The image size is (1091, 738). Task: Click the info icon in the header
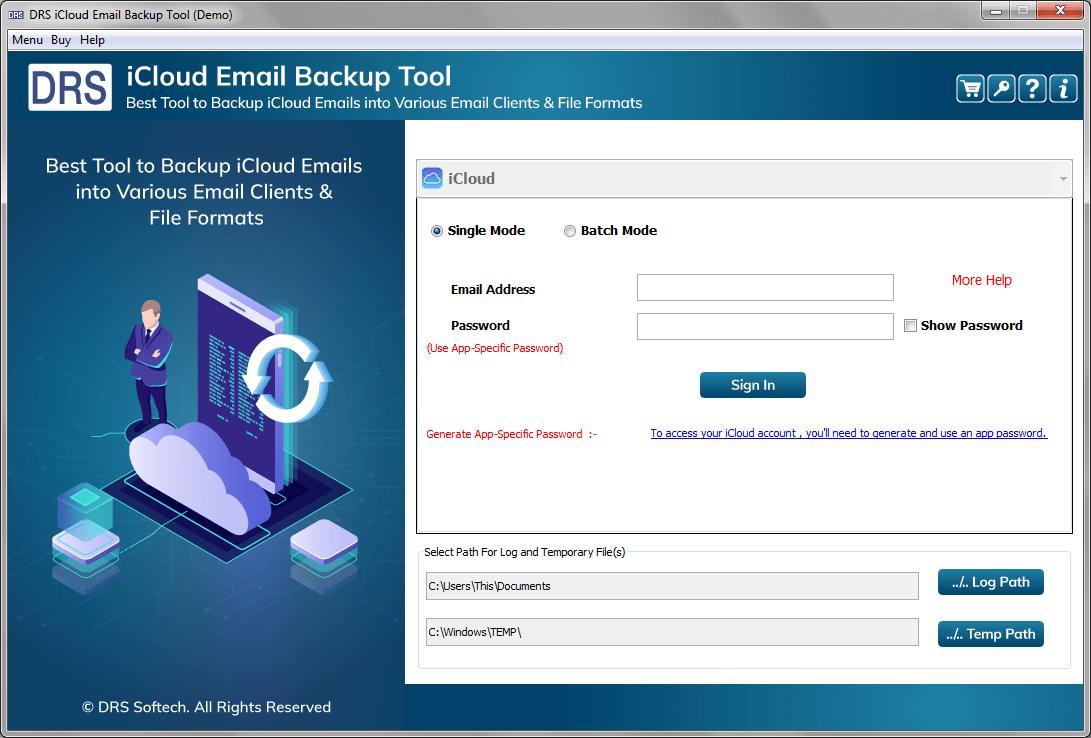click(1062, 88)
